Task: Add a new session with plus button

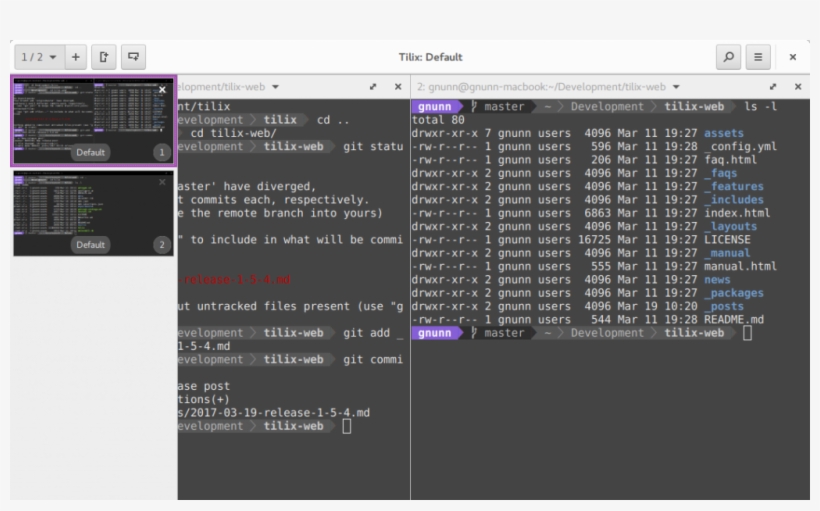Action: [x=76, y=57]
